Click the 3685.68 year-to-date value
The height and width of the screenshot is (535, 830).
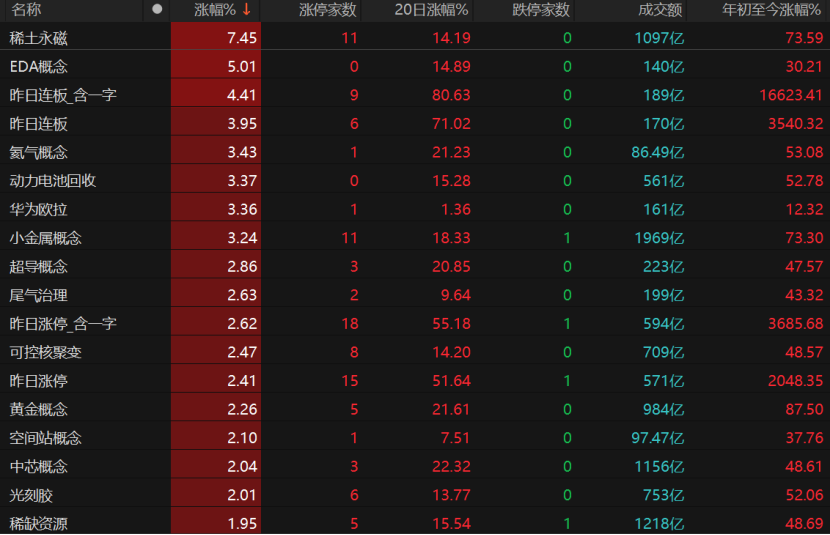coord(796,324)
